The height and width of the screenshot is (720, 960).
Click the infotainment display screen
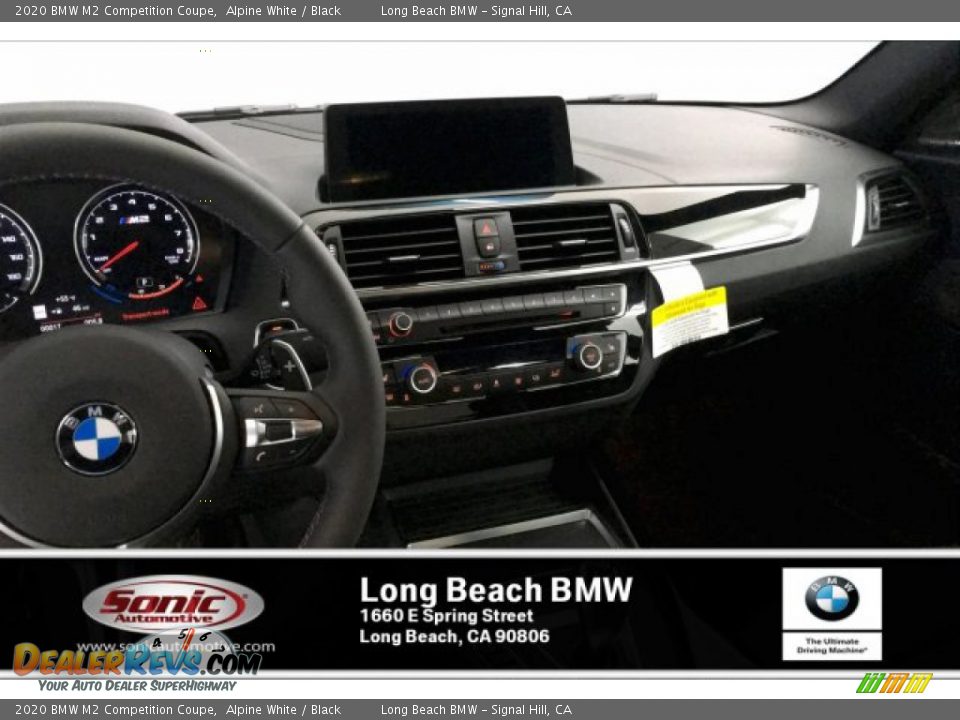pyautogui.click(x=448, y=147)
